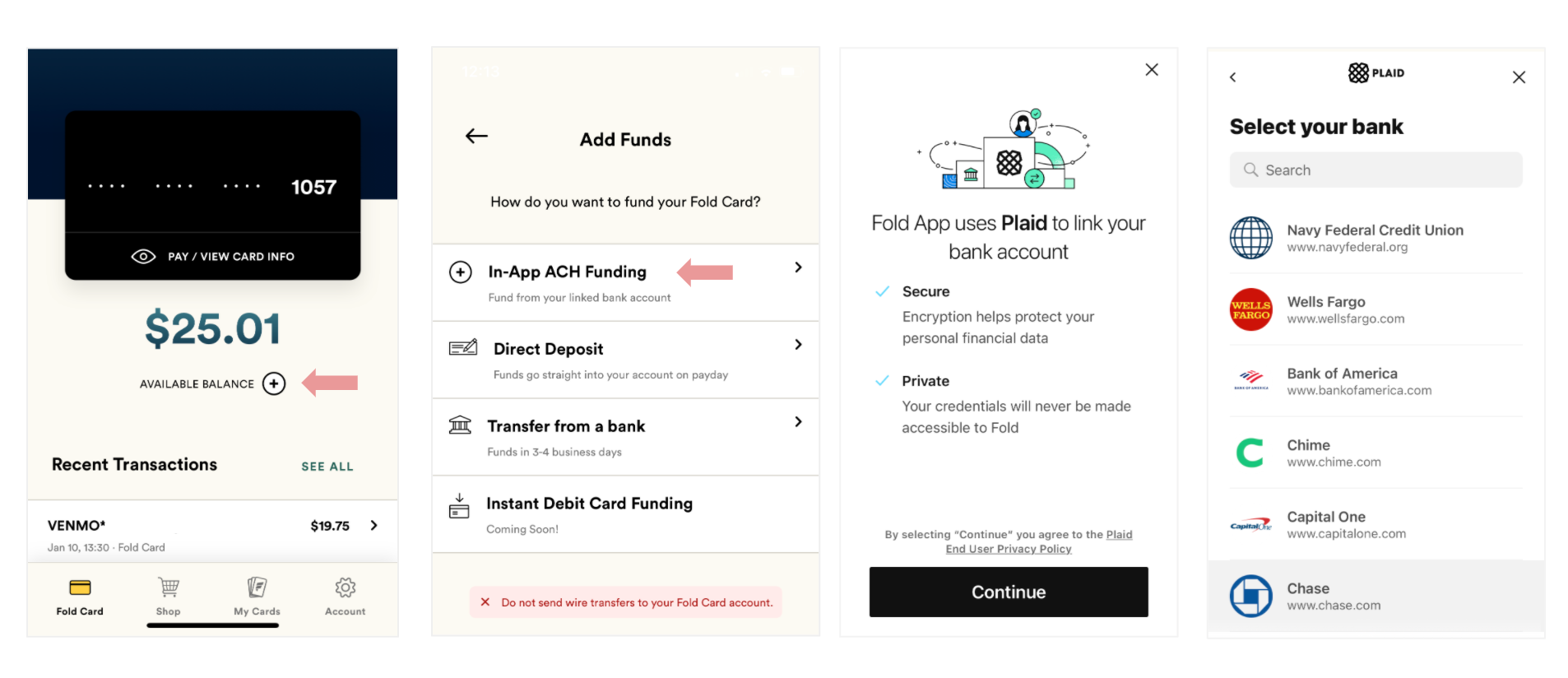Go back using the Add Funds arrow
This screenshot has height=678, width=1568.
476,136
